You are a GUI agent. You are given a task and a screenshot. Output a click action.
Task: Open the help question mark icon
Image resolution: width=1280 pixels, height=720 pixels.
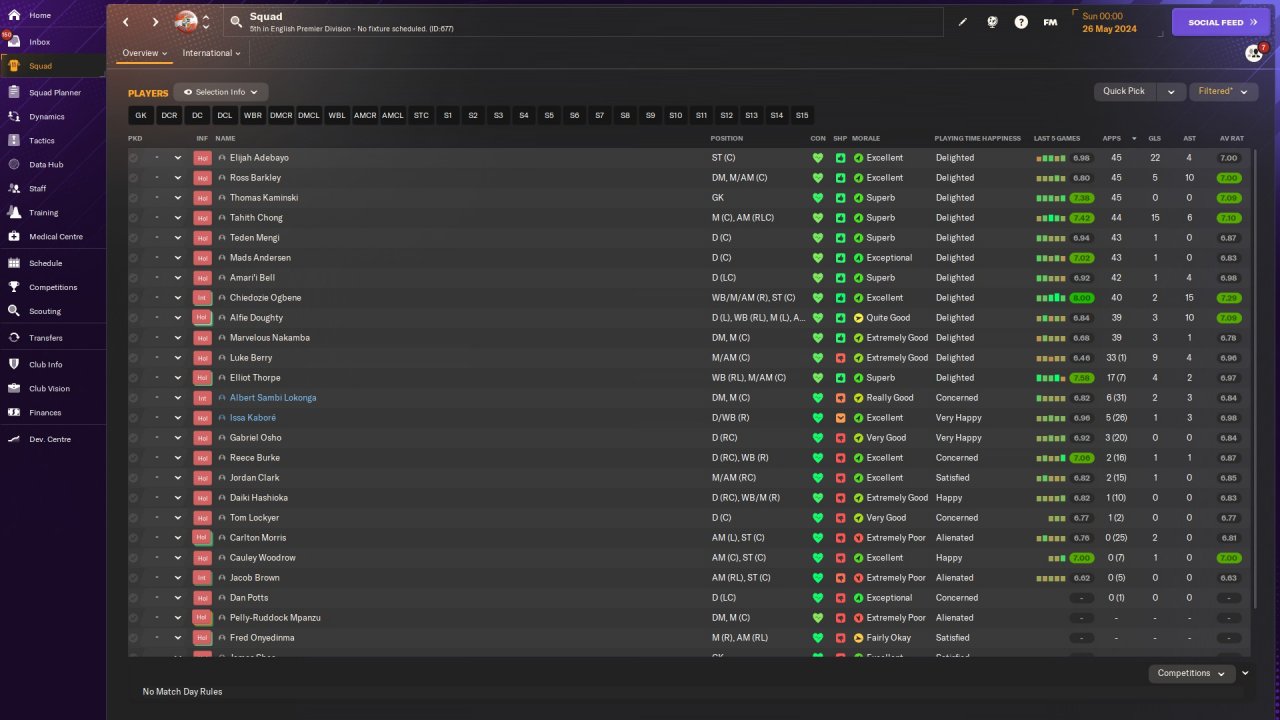(1021, 22)
